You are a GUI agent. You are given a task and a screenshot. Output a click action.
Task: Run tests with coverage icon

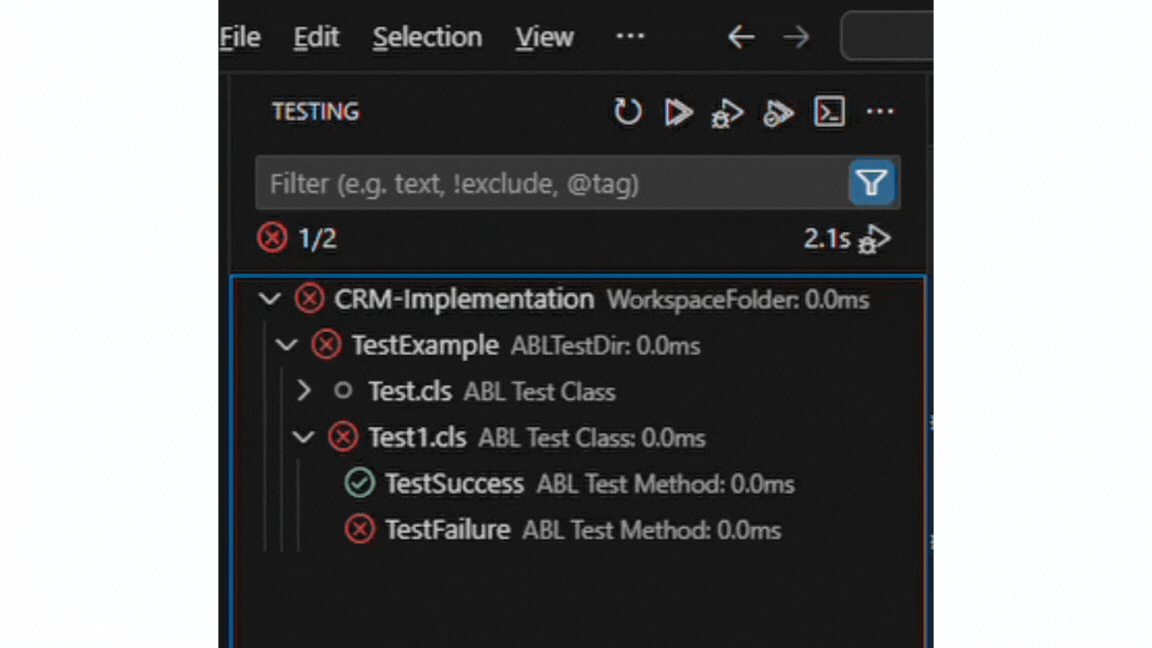click(x=778, y=113)
